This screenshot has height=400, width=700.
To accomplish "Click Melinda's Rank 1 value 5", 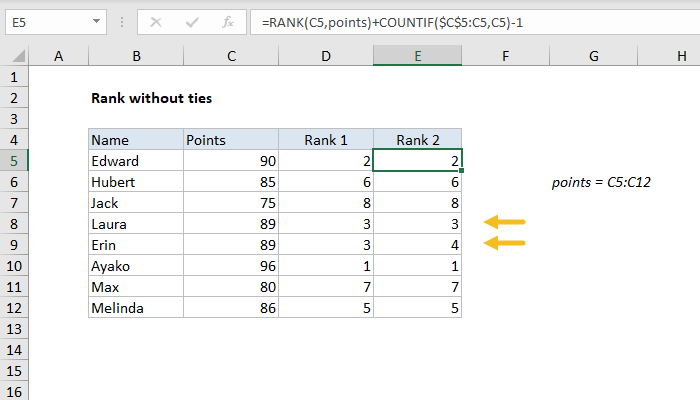I will click(326, 308).
